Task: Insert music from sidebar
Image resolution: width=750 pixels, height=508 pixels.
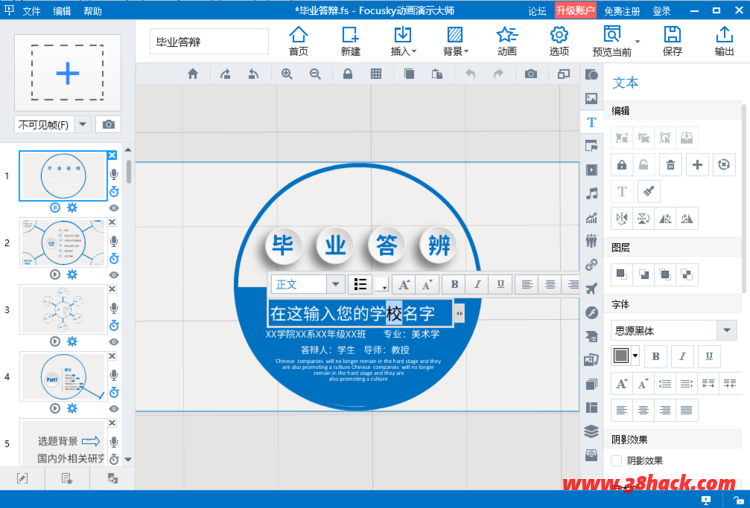Action: (x=592, y=194)
